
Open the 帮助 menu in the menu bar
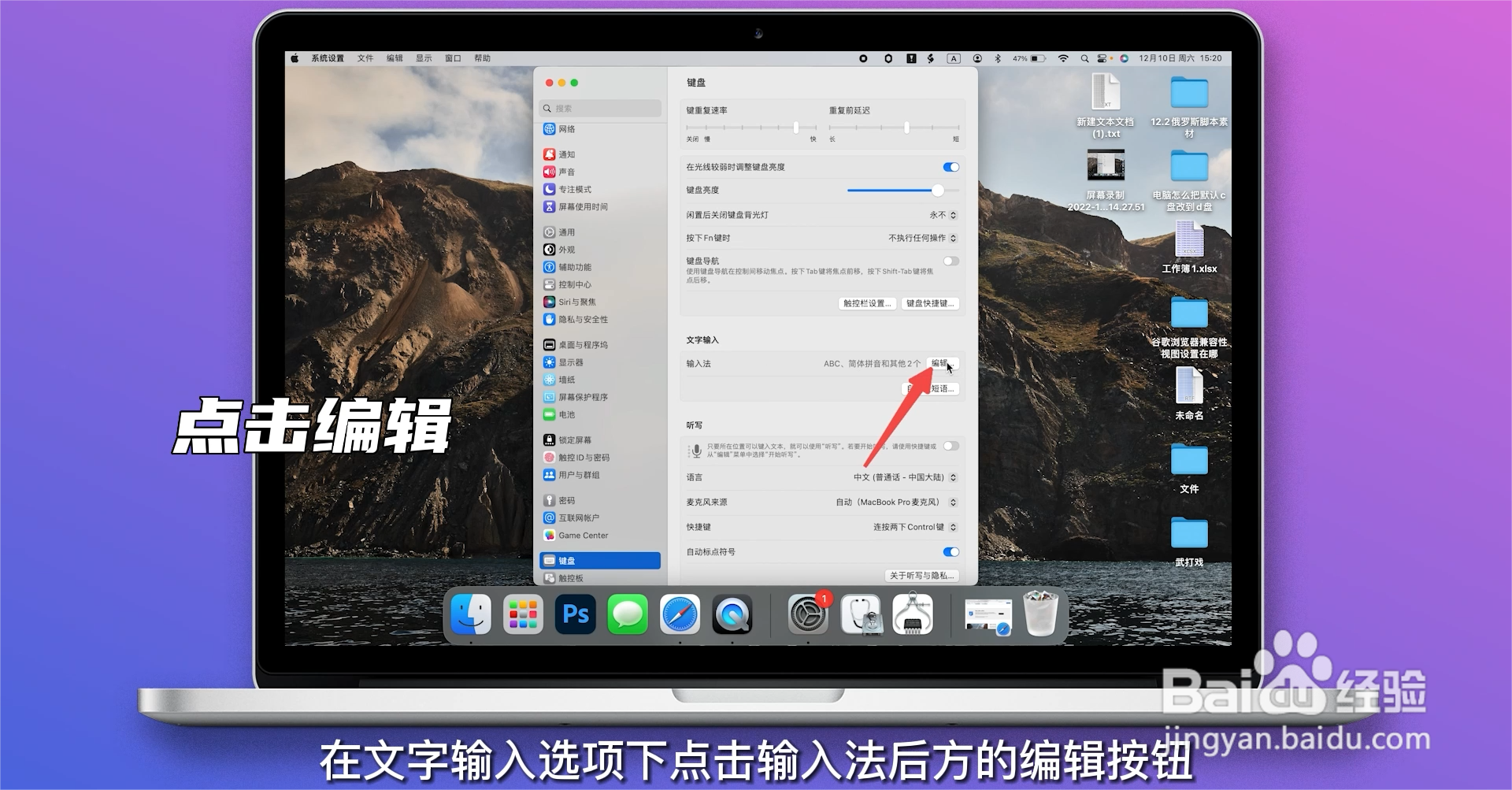[484, 57]
